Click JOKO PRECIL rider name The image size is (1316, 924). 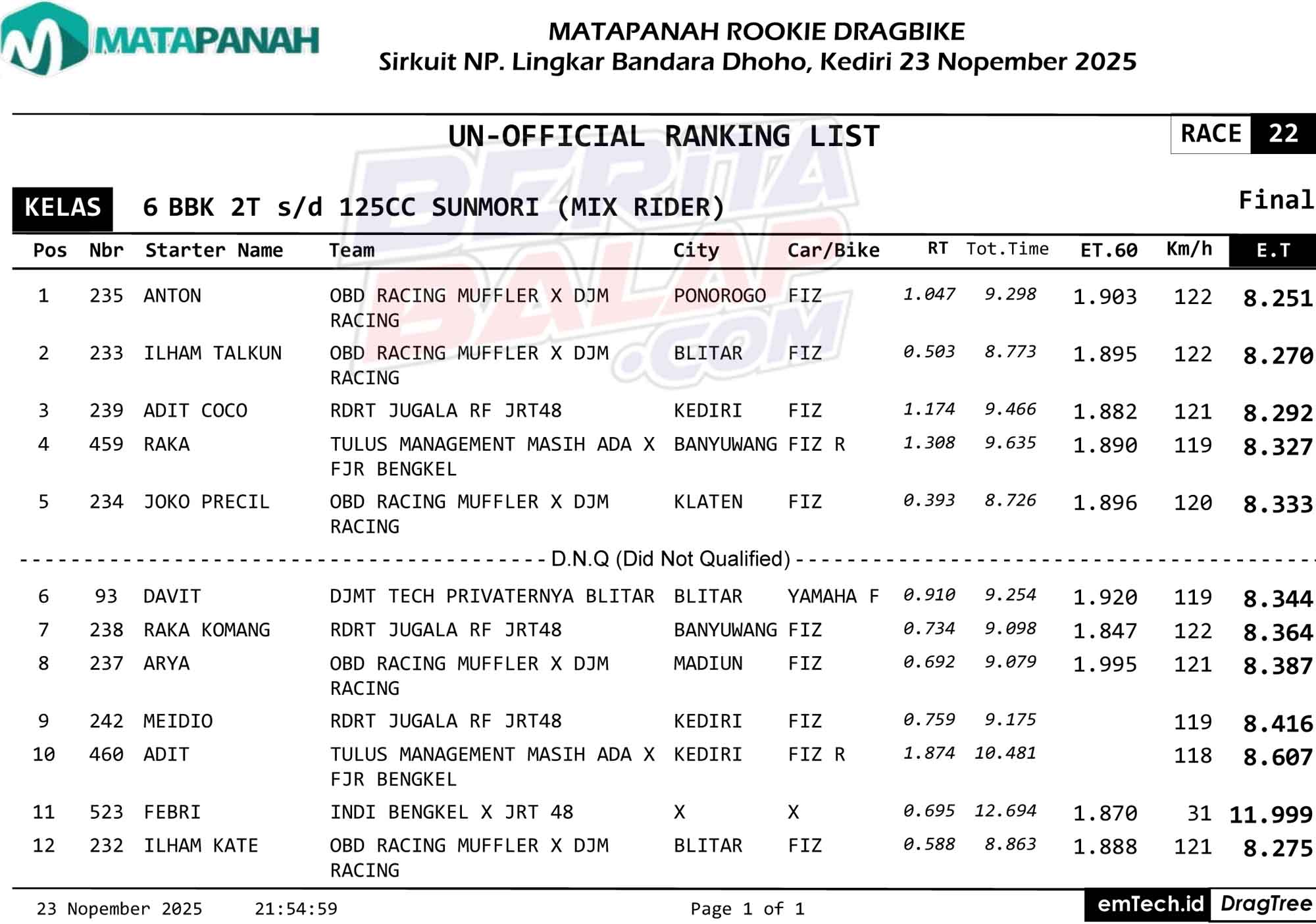[207, 502]
